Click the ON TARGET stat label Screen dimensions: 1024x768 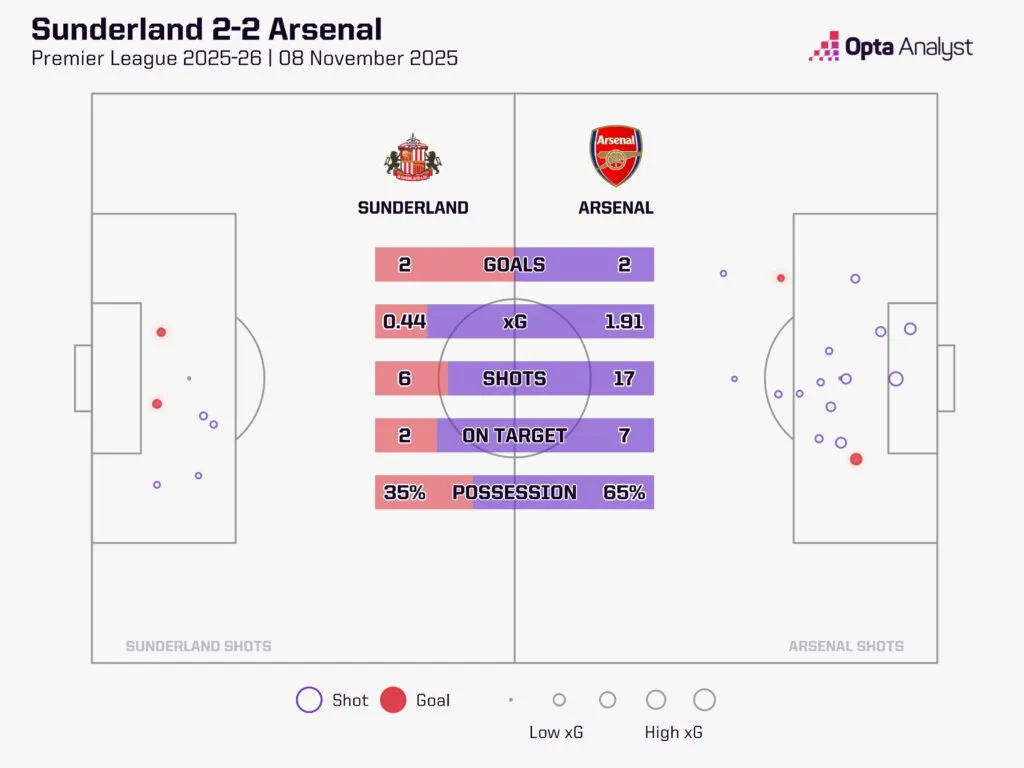point(514,436)
